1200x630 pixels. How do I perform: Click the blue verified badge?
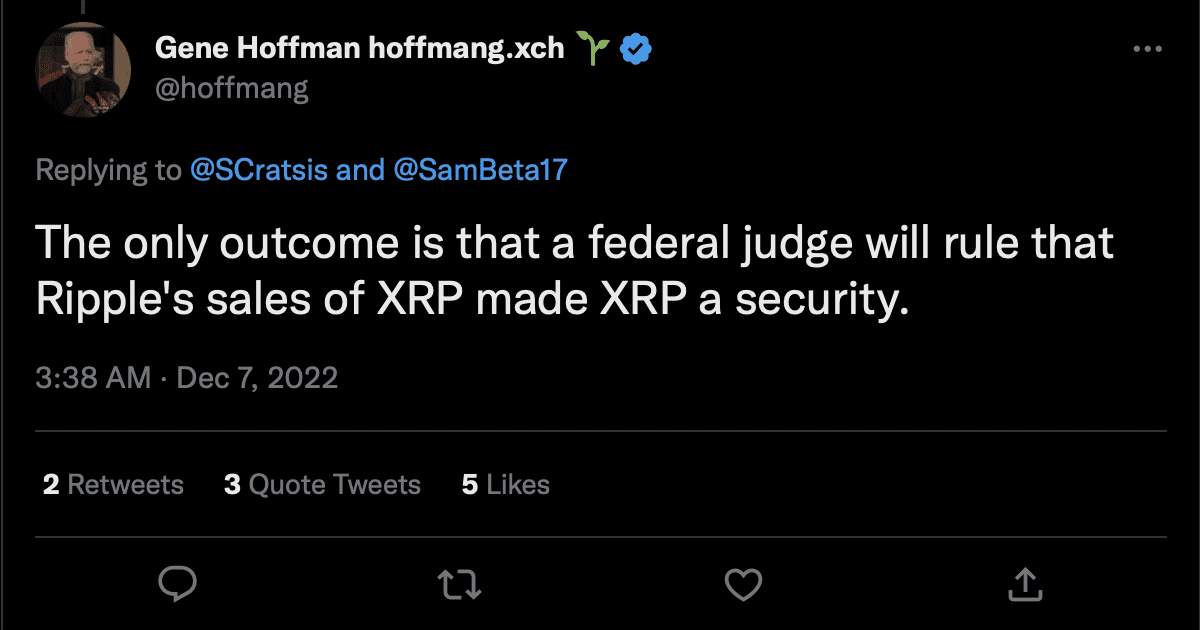pyautogui.click(x=637, y=47)
